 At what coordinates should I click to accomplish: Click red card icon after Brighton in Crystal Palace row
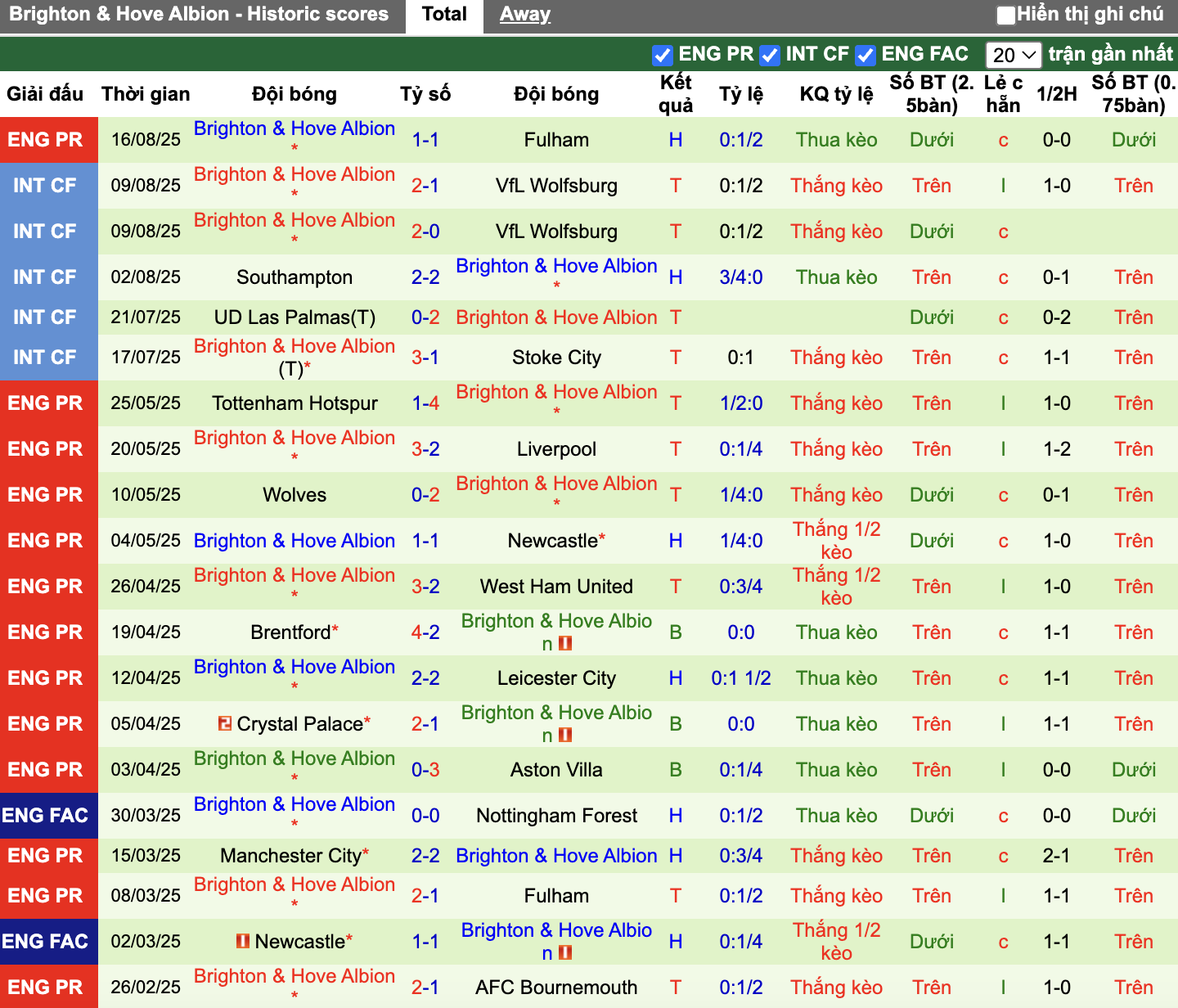tap(564, 736)
